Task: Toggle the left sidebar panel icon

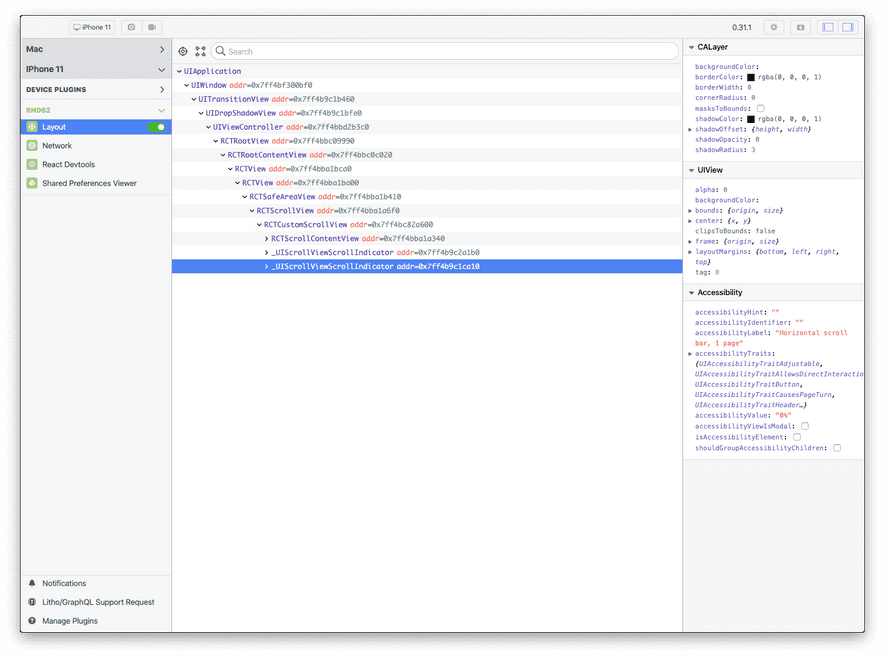Action: pos(828,27)
